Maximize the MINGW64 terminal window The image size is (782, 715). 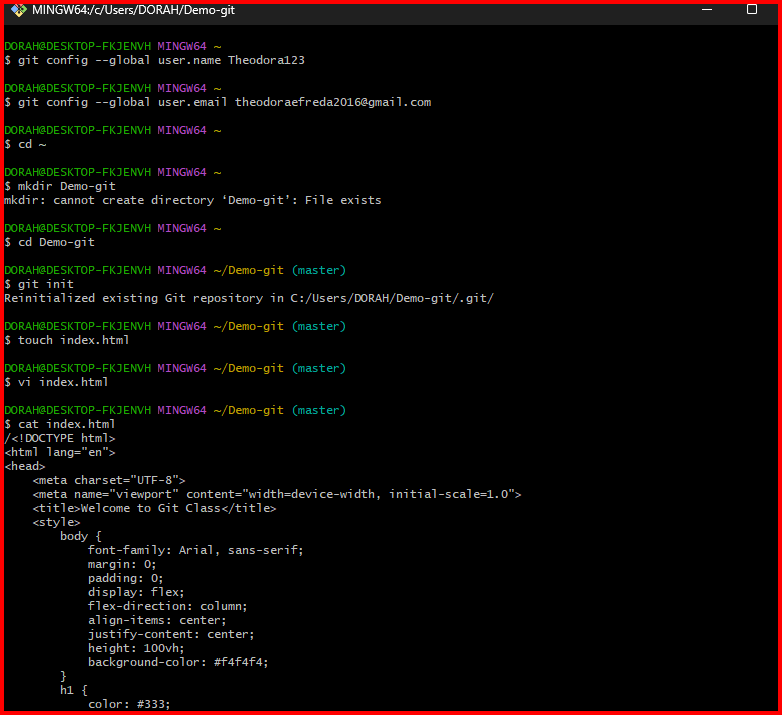tap(752, 9)
